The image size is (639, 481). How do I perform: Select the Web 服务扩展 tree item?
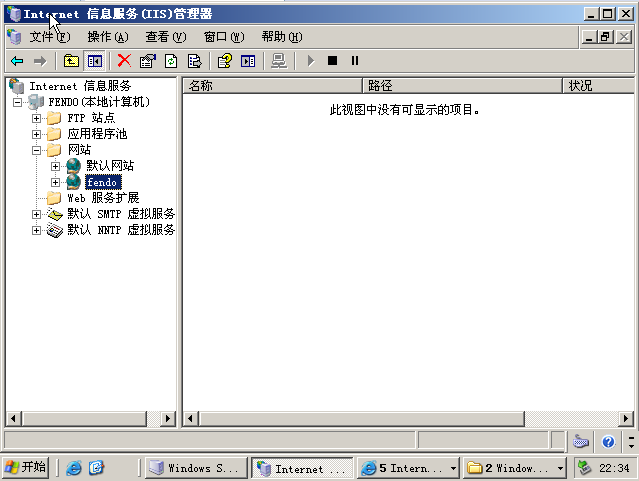point(103,198)
